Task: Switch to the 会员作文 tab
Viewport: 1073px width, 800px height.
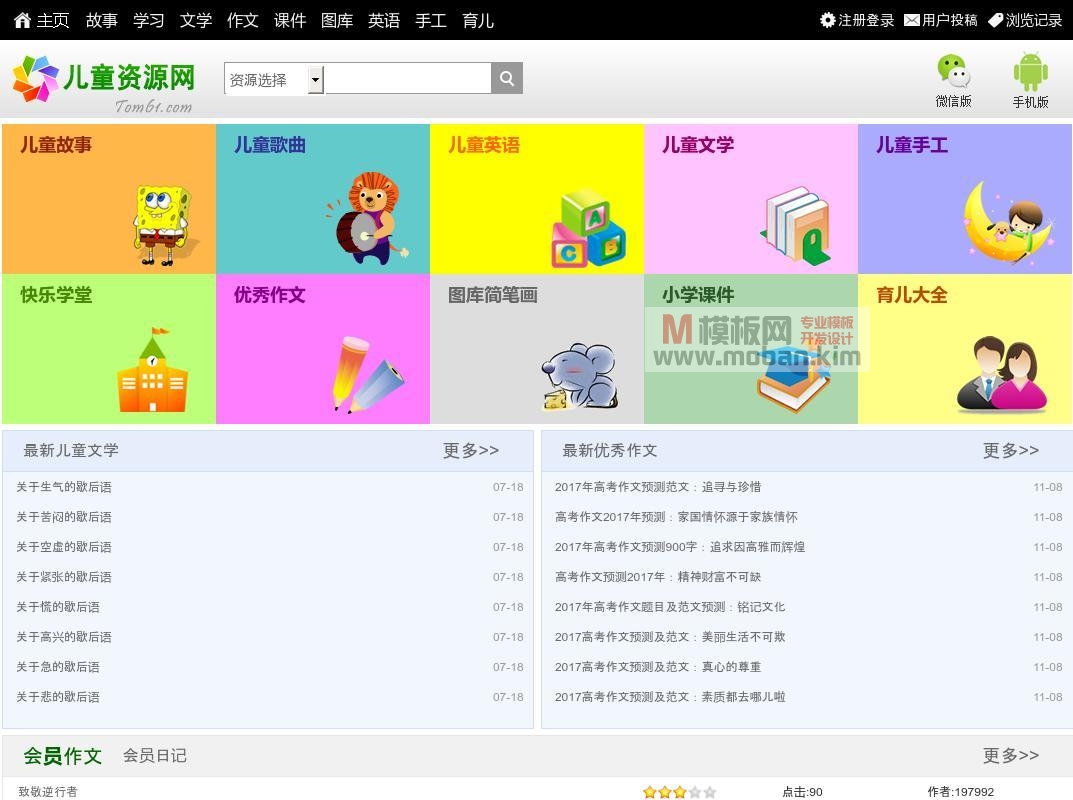Action: [62, 756]
